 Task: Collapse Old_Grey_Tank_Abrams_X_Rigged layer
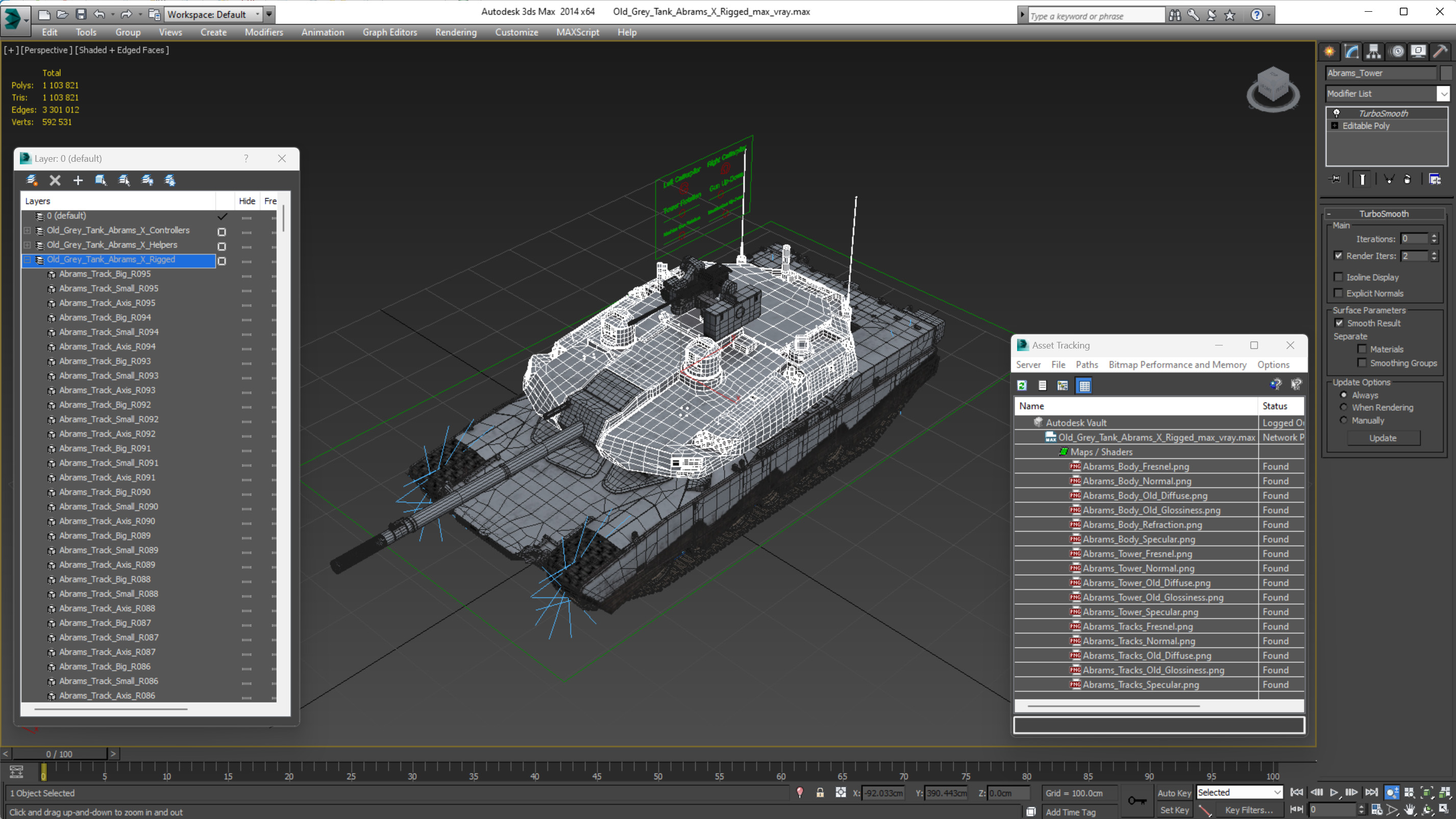[27, 259]
